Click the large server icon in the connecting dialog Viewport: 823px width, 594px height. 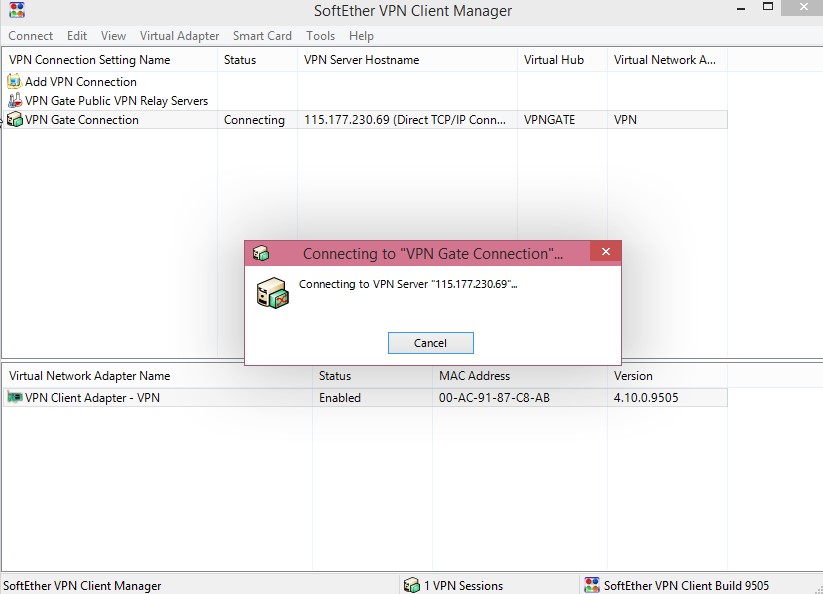[272, 293]
